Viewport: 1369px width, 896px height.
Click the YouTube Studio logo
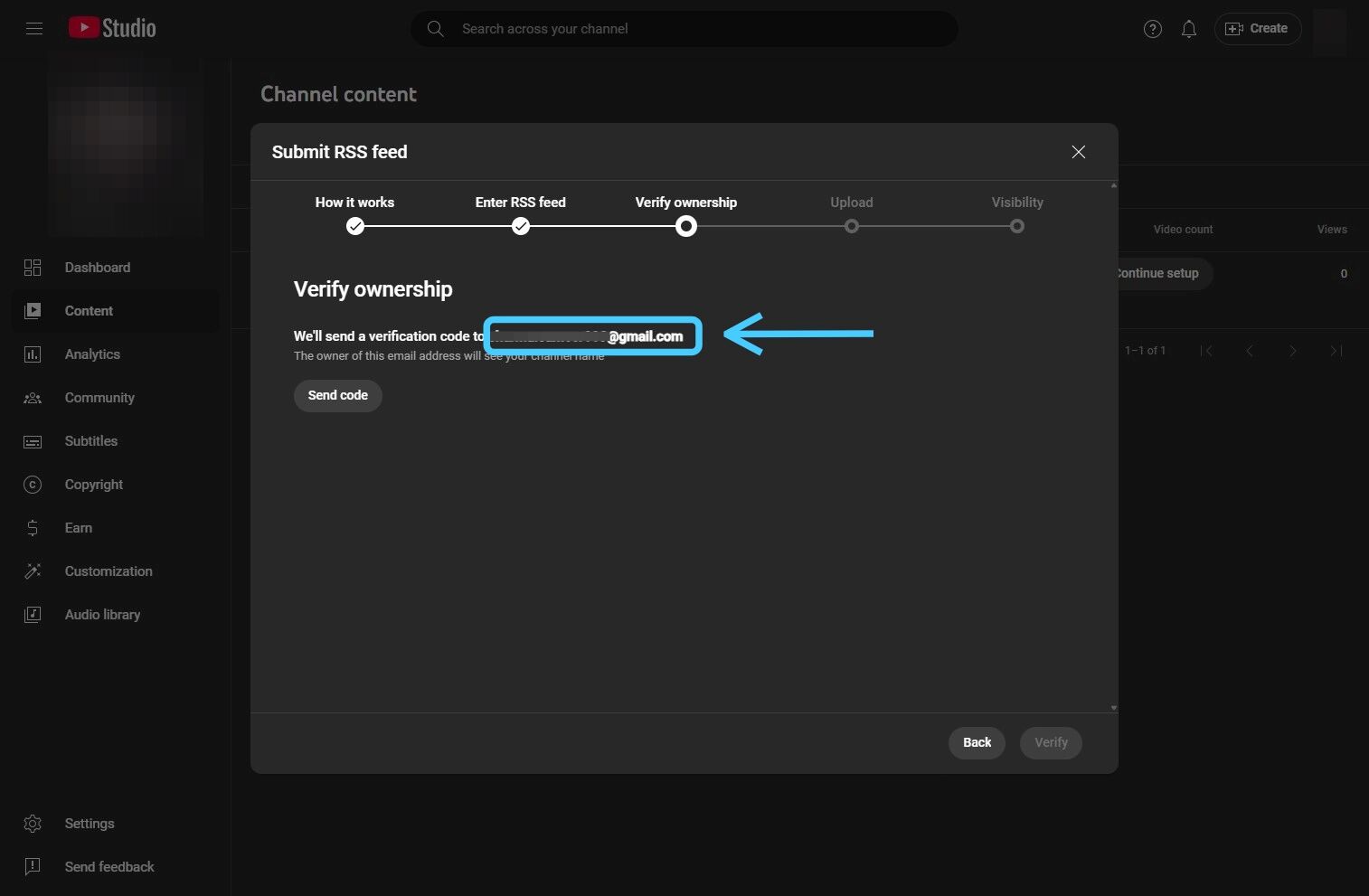[x=112, y=29]
